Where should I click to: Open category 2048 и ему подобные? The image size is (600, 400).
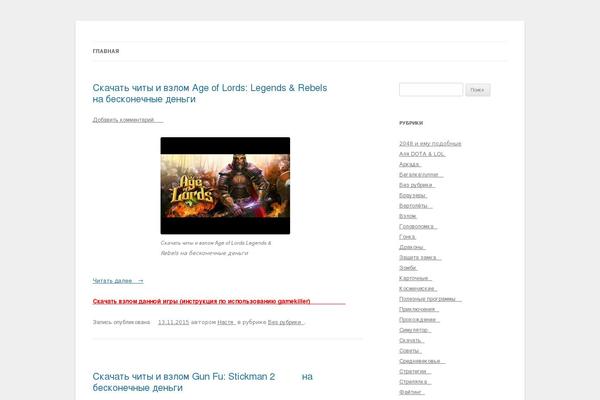coord(430,144)
